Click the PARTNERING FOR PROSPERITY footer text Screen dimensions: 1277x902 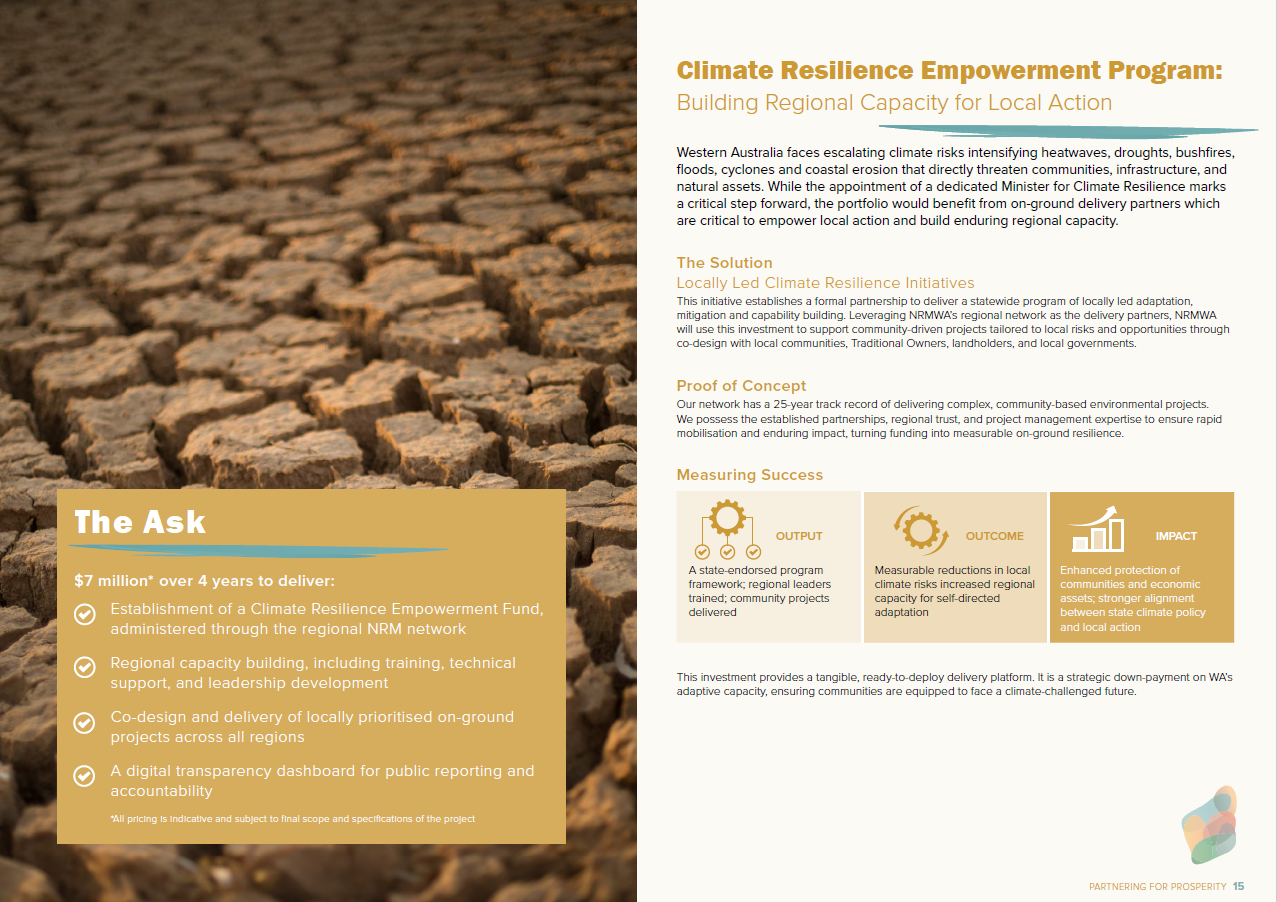(1157, 887)
